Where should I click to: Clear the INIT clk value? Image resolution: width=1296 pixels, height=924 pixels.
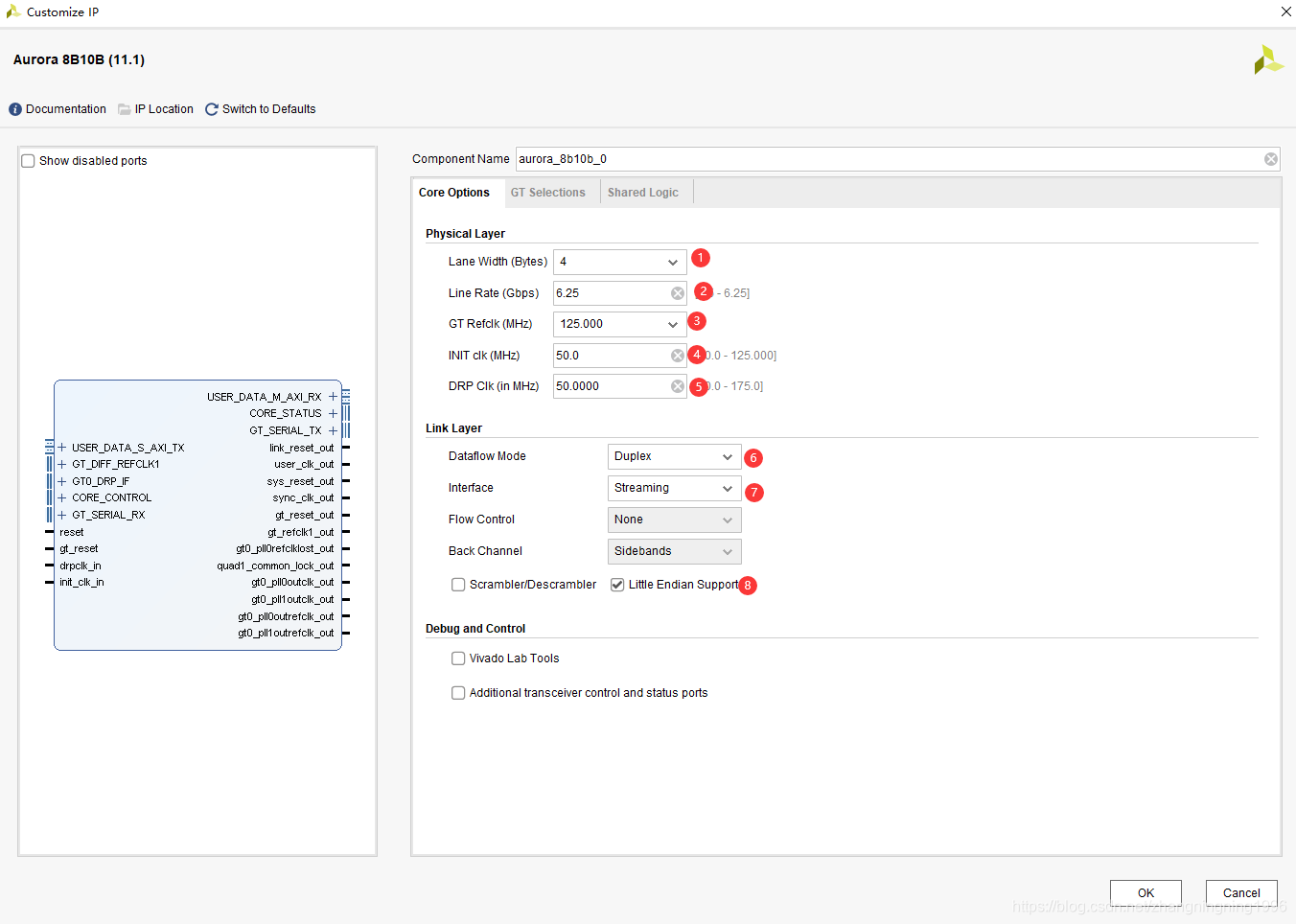tap(678, 356)
